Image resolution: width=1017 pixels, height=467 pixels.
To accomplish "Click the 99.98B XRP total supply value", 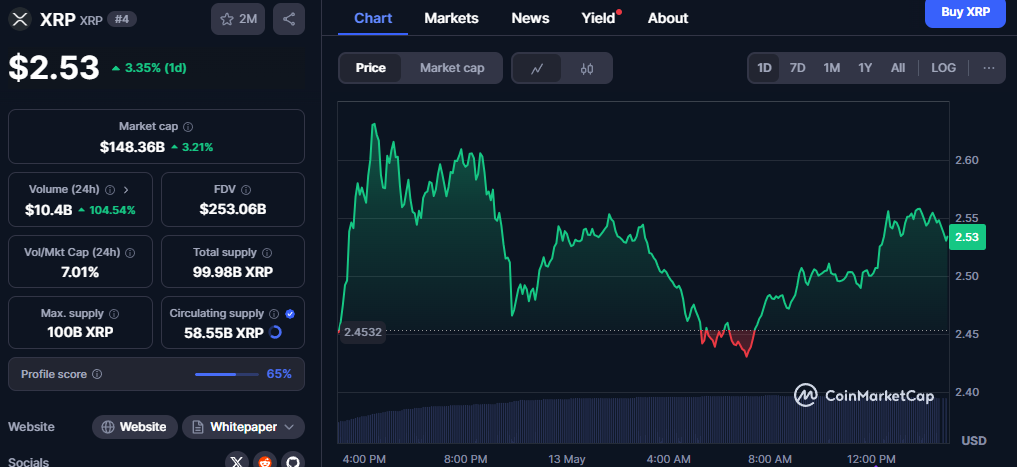I will point(233,272).
